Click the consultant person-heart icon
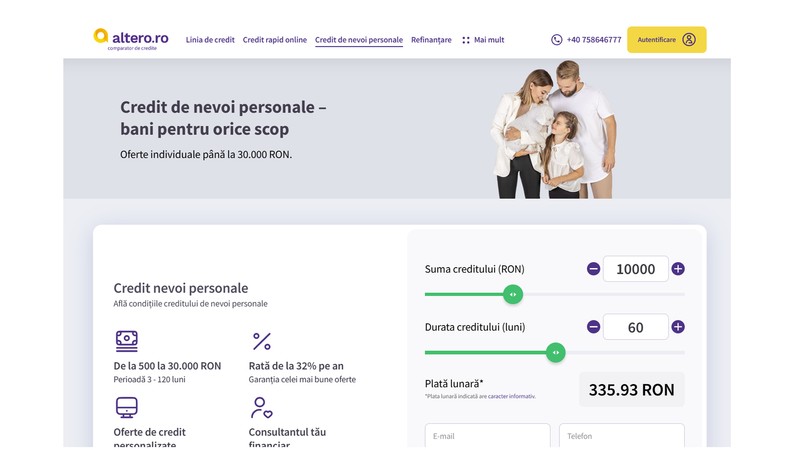 (x=262, y=408)
